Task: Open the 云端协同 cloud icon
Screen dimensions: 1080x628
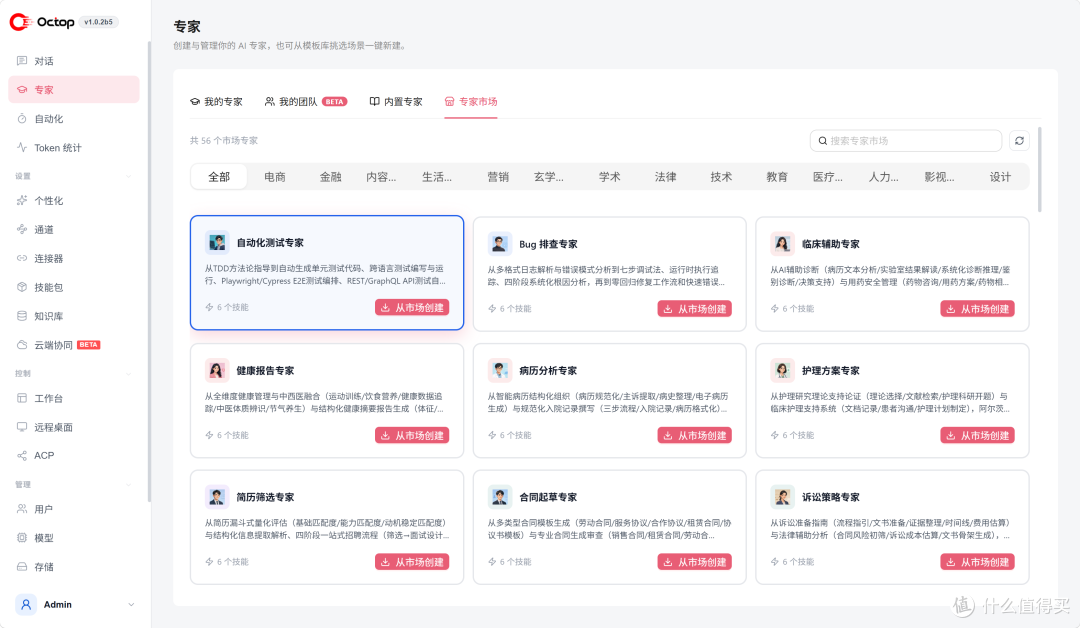Action: click(22, 345)
